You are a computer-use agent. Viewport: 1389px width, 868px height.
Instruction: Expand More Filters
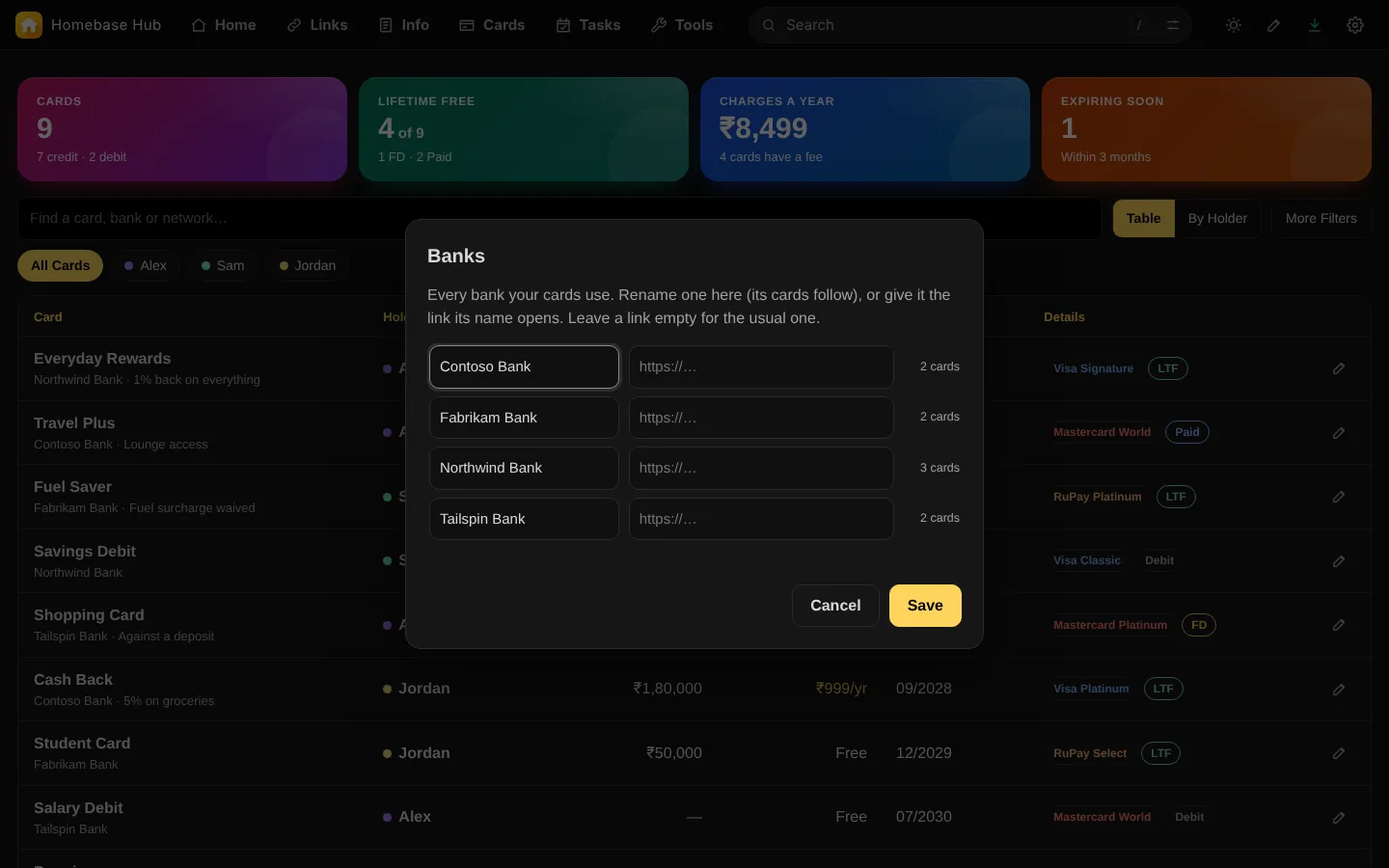point(1321,218)
